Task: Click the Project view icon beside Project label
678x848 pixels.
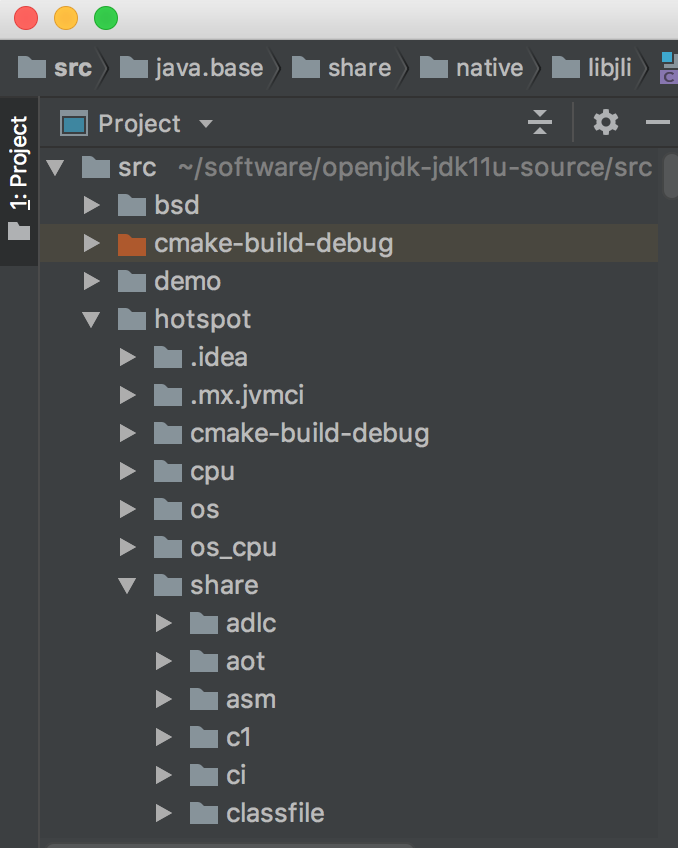Action: pos(72,123)
